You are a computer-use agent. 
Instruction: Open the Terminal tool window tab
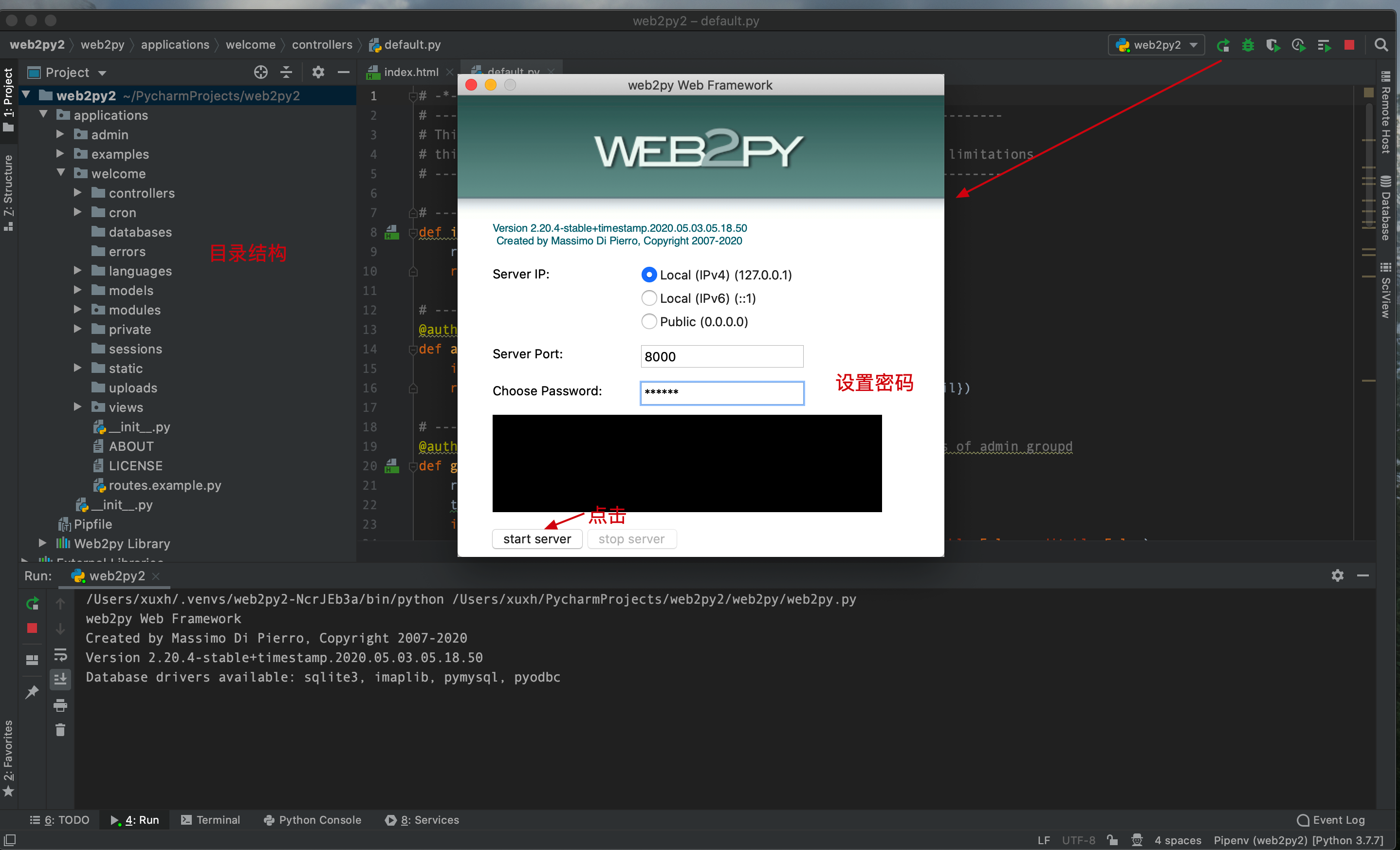click(210, 820)
